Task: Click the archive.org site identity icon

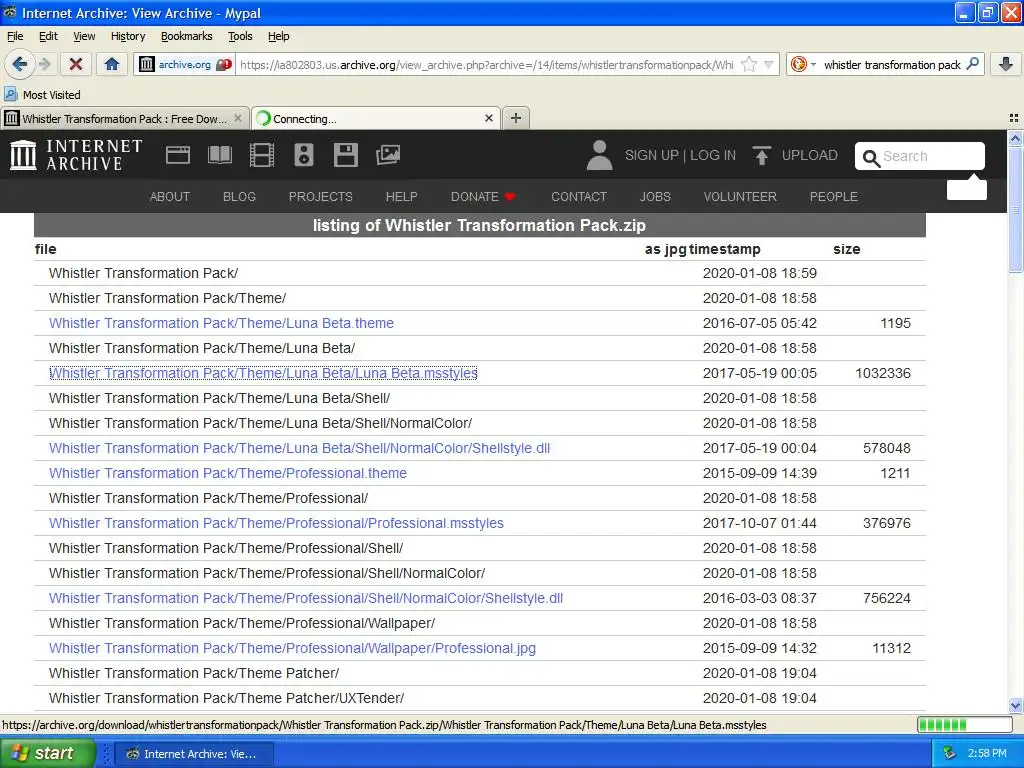Action: point(147,65)
